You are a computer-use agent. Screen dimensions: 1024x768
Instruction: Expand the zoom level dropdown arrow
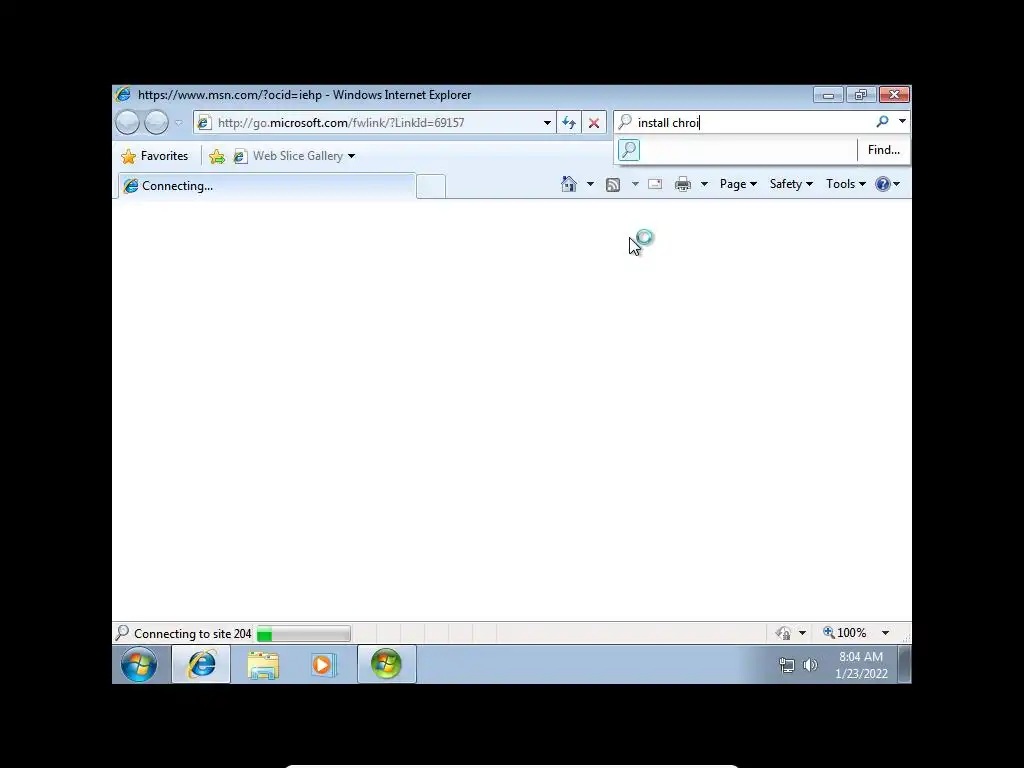coord(886,633)
